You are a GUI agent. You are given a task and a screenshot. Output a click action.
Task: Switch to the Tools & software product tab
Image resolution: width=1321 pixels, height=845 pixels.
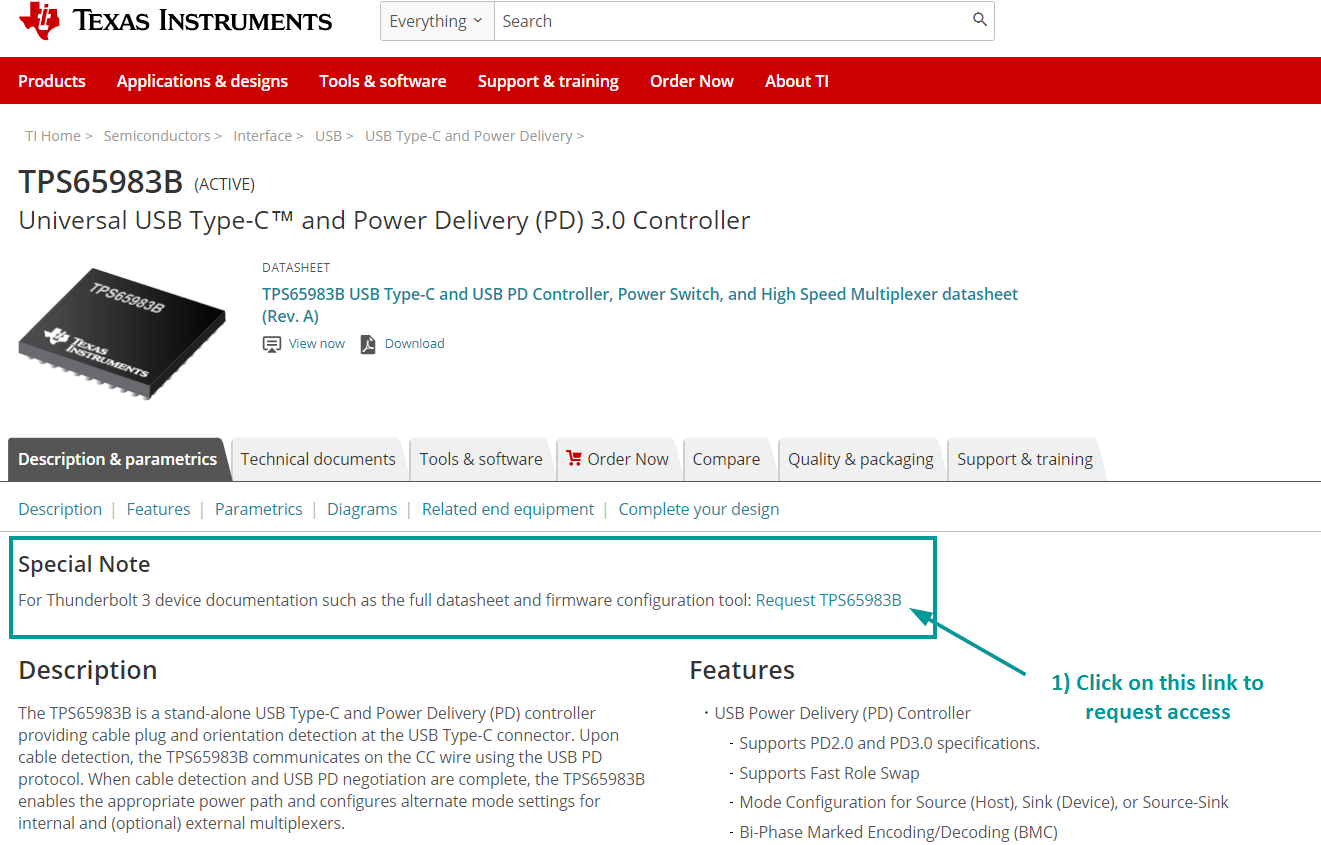pos(481,459)
